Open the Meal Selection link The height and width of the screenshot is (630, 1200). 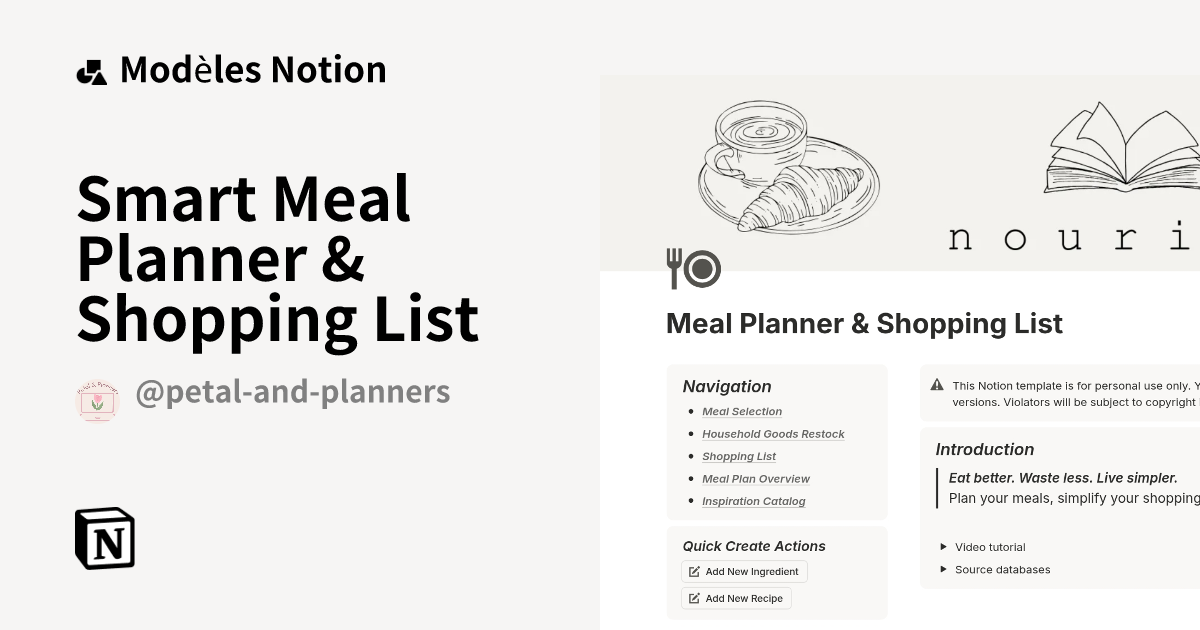[x=742, y=411]
